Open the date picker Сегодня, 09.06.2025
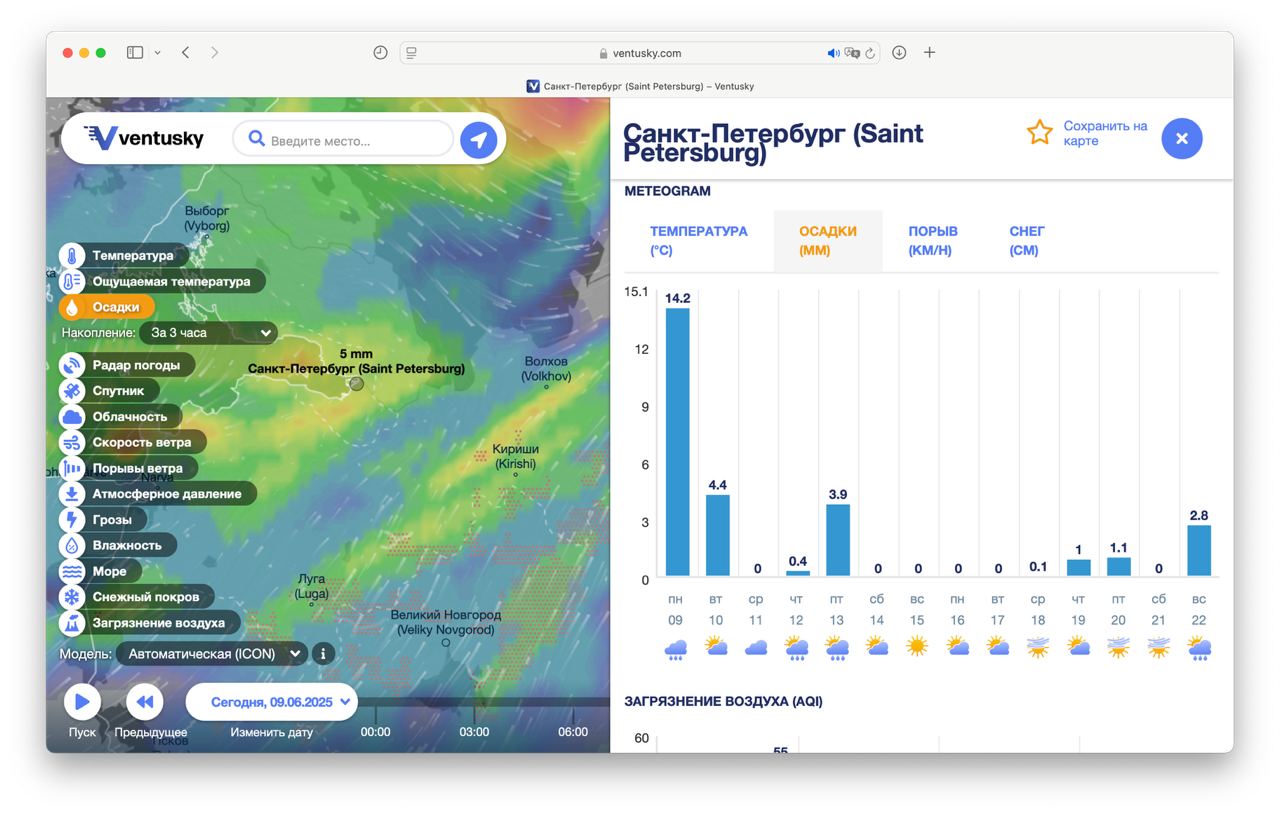The width and height of the screenshot is (1280, 814). pyautogui.click(x=271, y=702)
